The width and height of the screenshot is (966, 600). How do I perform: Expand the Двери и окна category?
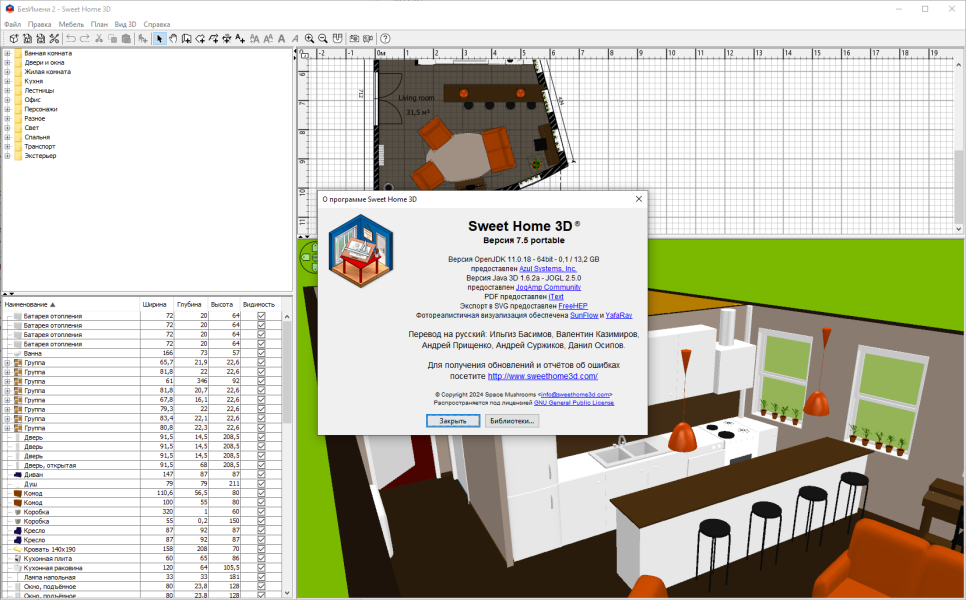coord(7,62)
